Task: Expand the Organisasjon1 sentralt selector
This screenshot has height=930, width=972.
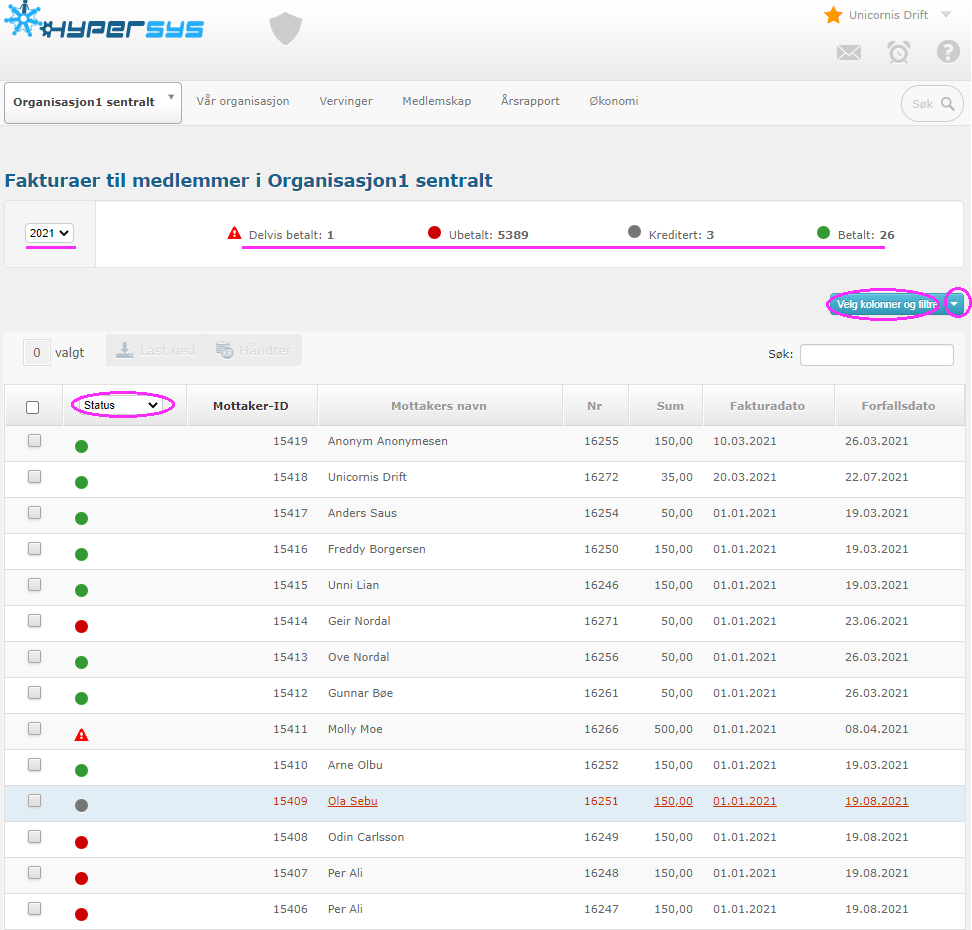Action: tap(93, 102)
